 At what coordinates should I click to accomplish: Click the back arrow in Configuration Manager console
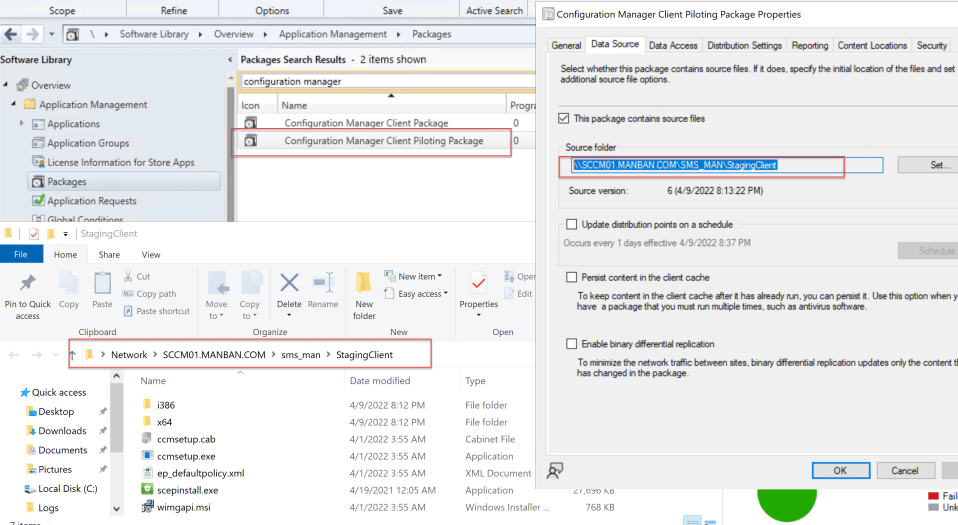pyautogui.click(x=10, y=34)
